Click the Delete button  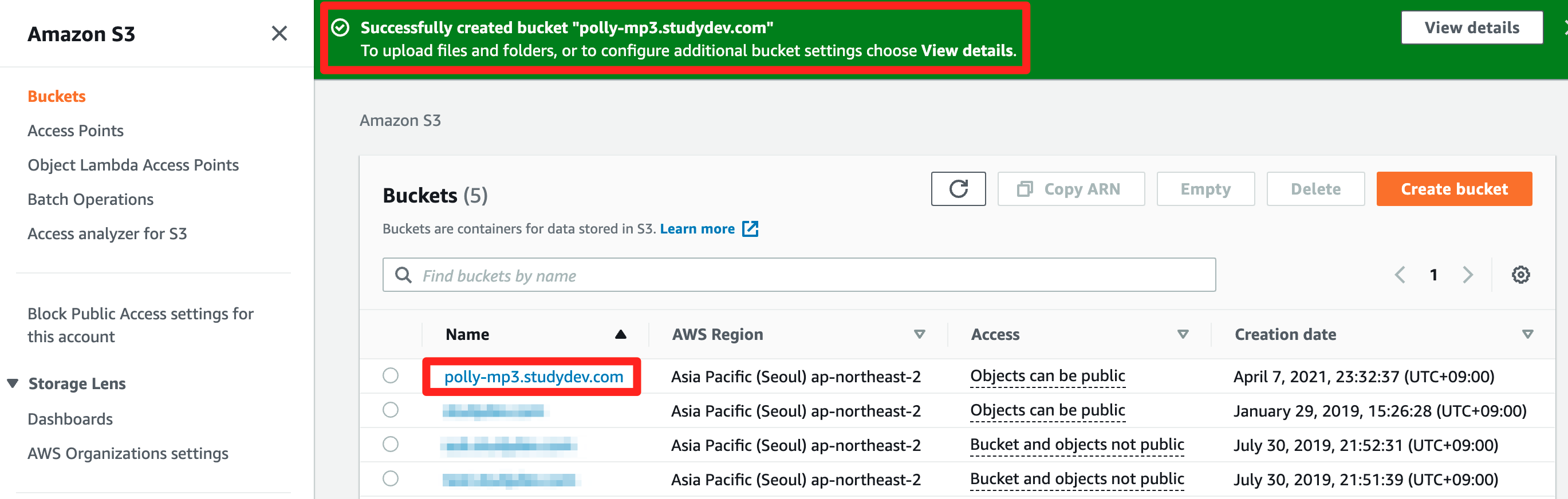tap(1315, 189)
